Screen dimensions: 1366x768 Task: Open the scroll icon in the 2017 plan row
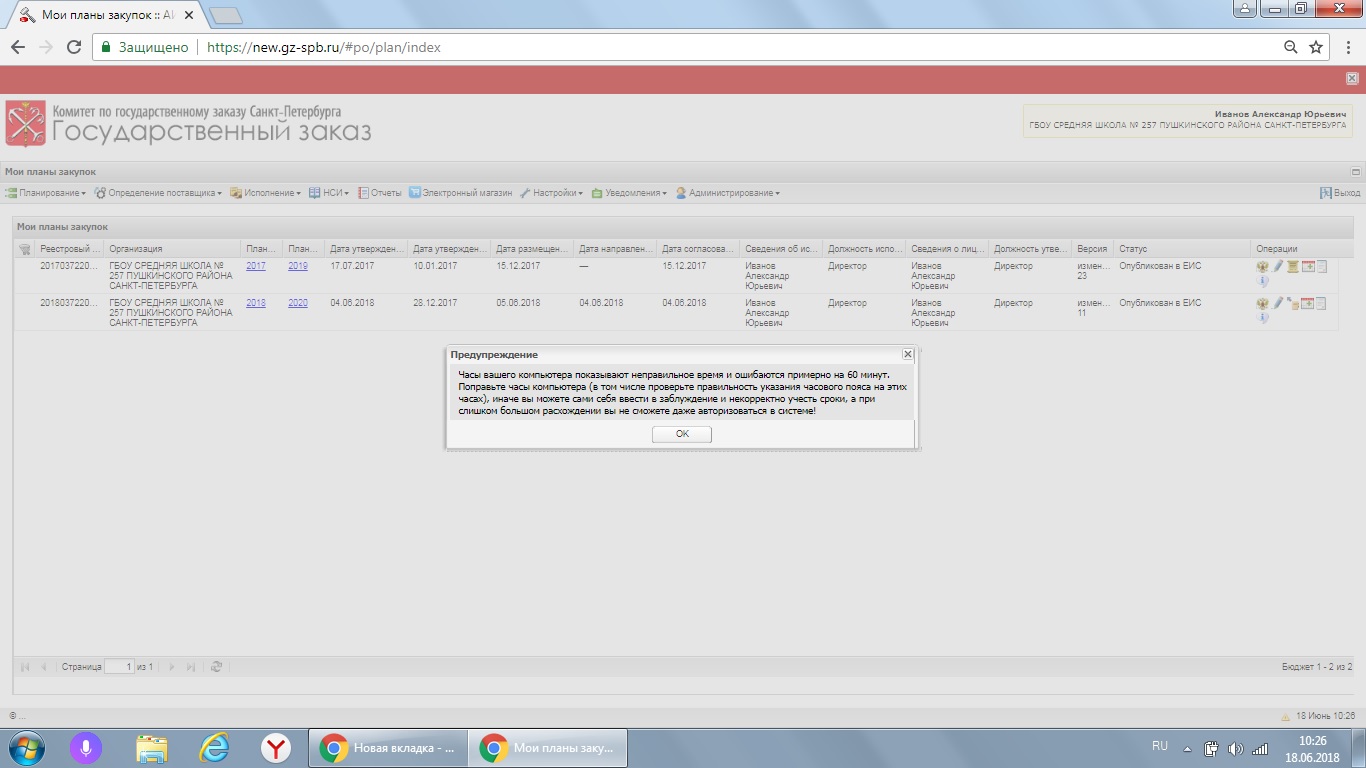[x=1292, y=266]
